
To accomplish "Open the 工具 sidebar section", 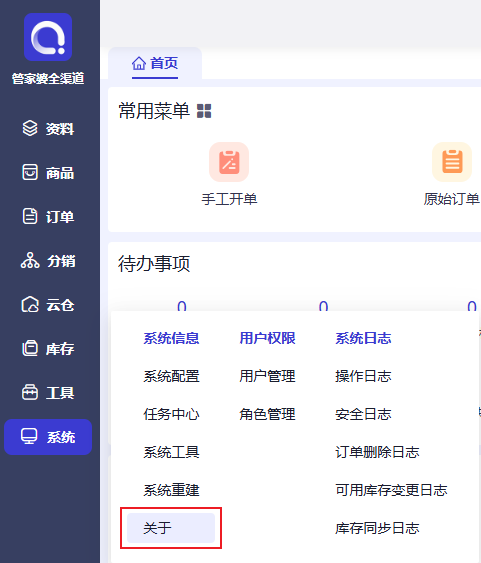I will click(48, 392).
